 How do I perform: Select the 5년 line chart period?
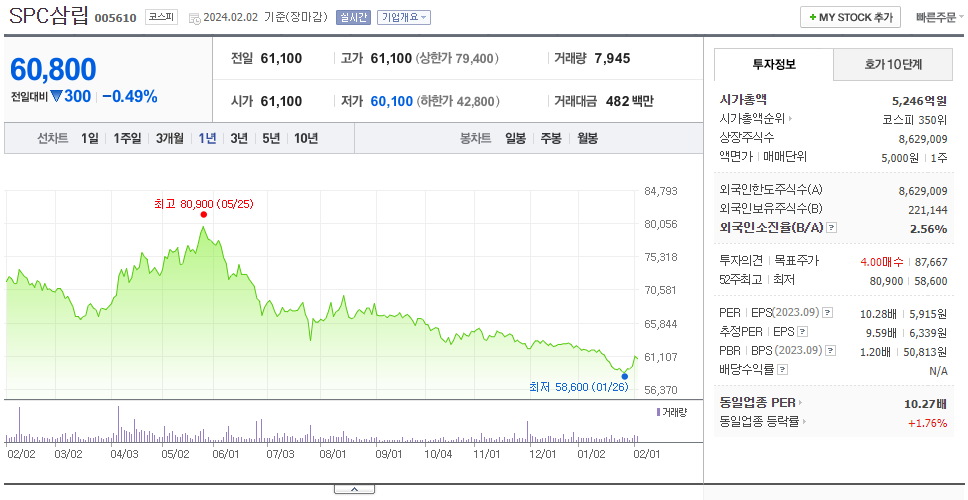271,138
